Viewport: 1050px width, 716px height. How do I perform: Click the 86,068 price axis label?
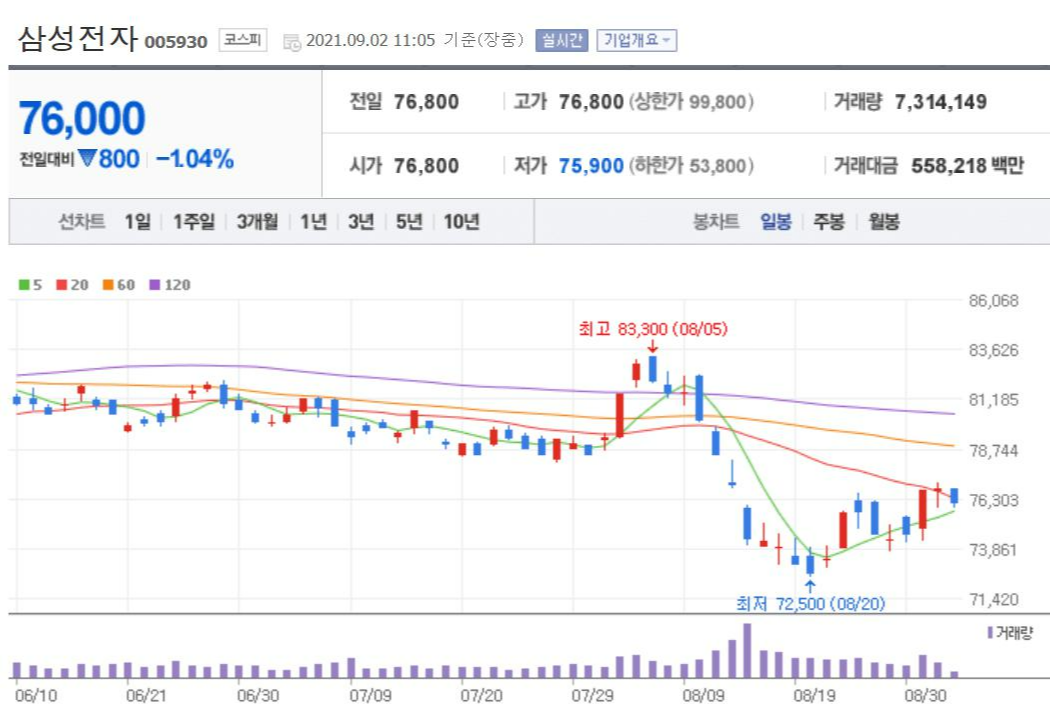point(994,301)
